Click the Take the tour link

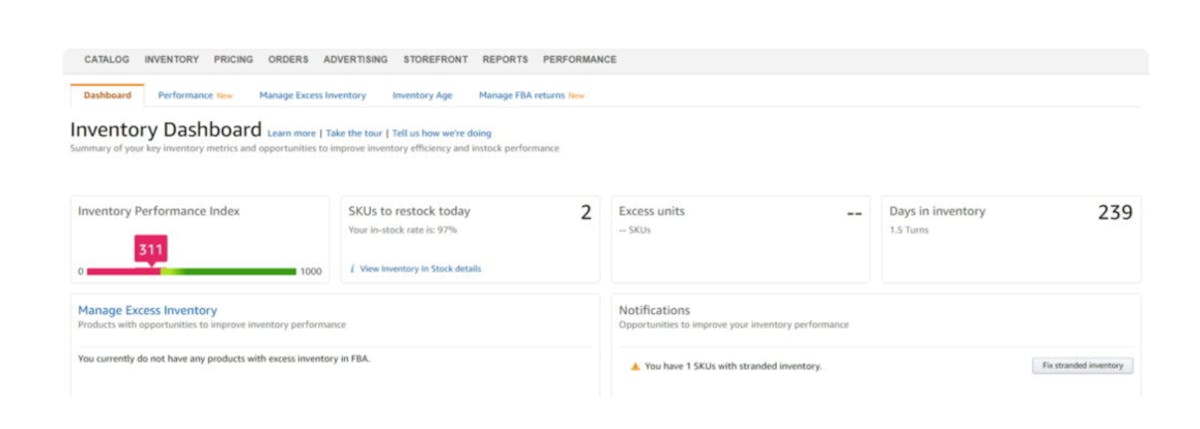coord(354,133)
